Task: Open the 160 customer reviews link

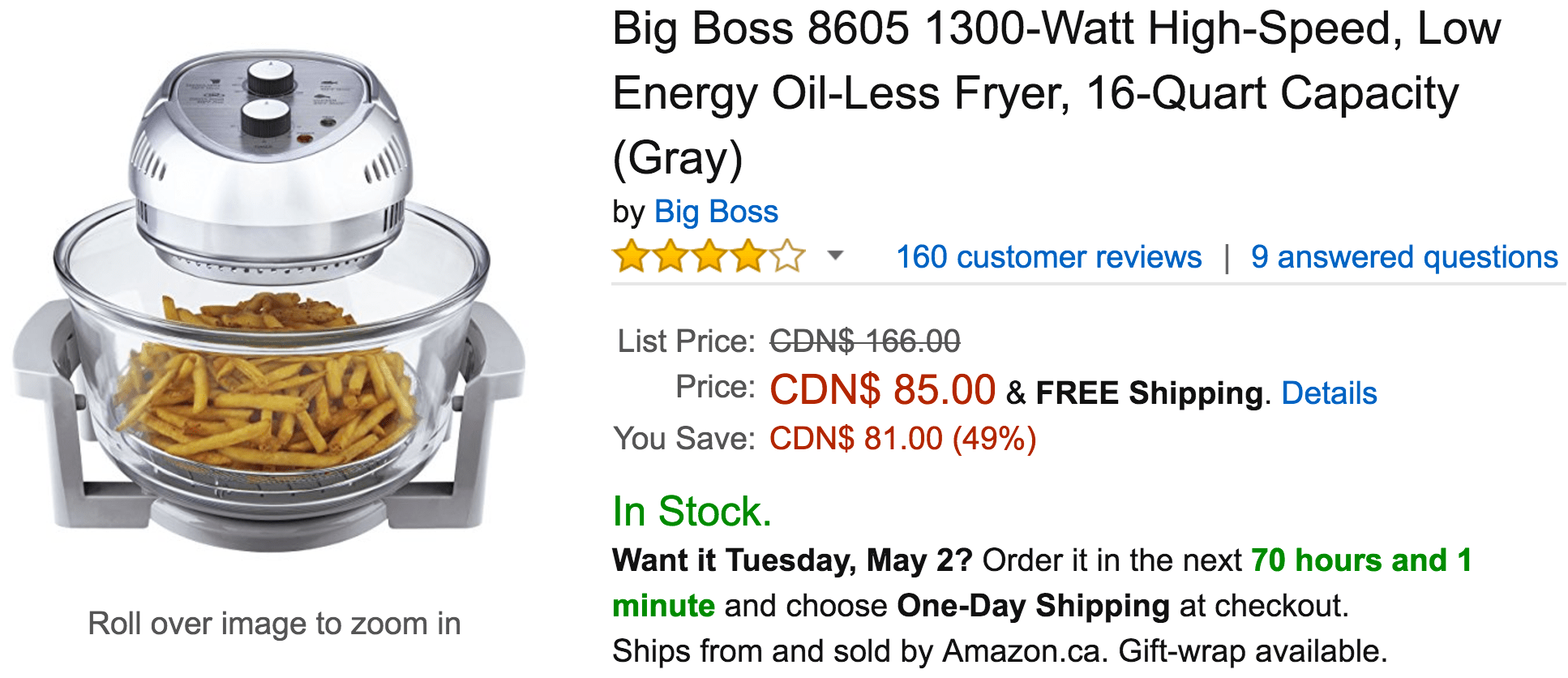Action: click(1048, 257)
